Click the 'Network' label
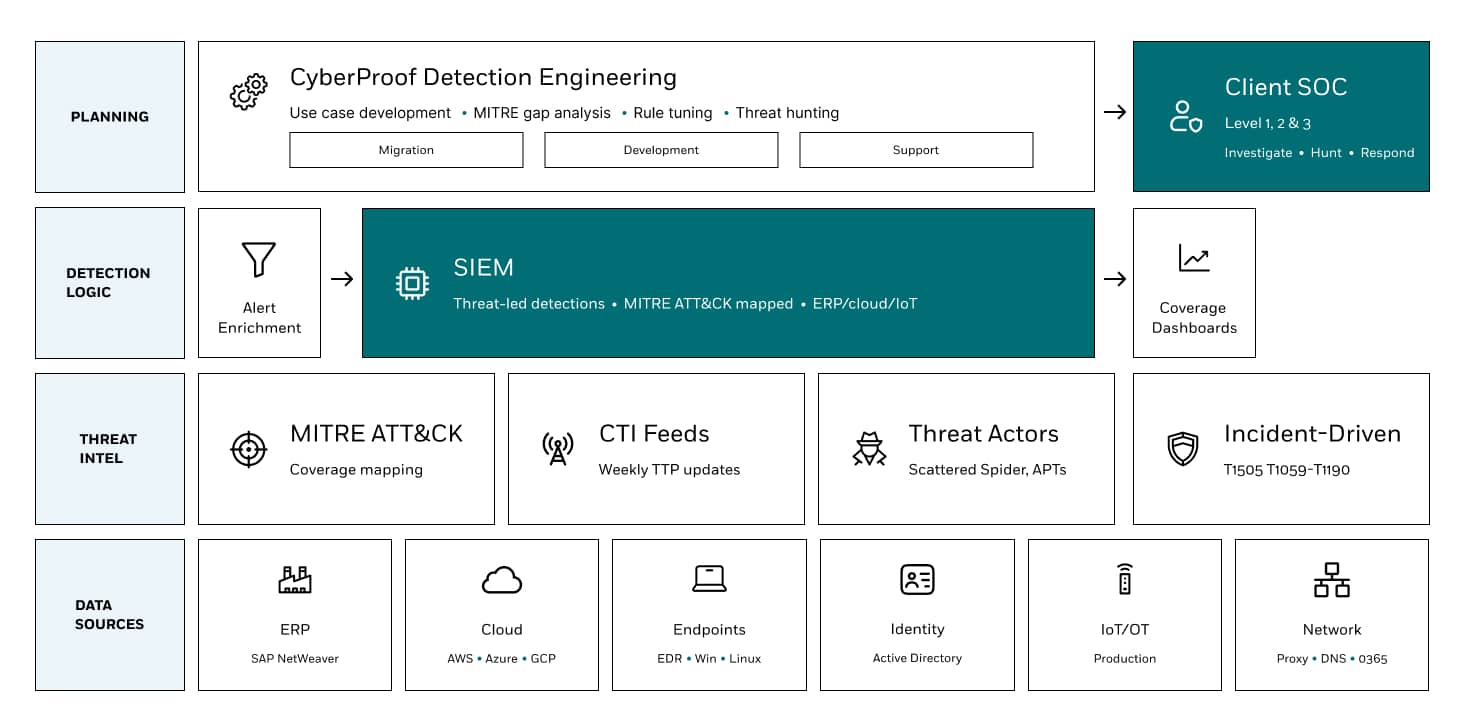The image size is (1459, 725). coord(1332,629)
